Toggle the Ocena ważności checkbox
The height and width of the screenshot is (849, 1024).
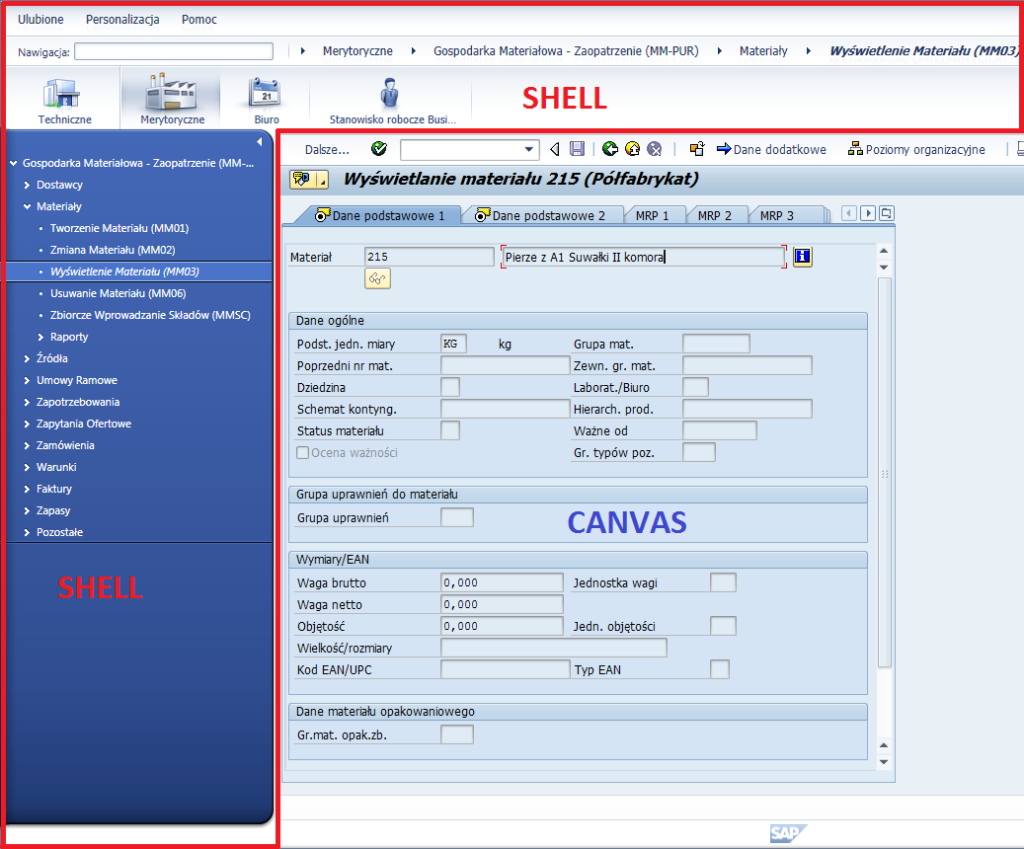[x=303, y=453]
